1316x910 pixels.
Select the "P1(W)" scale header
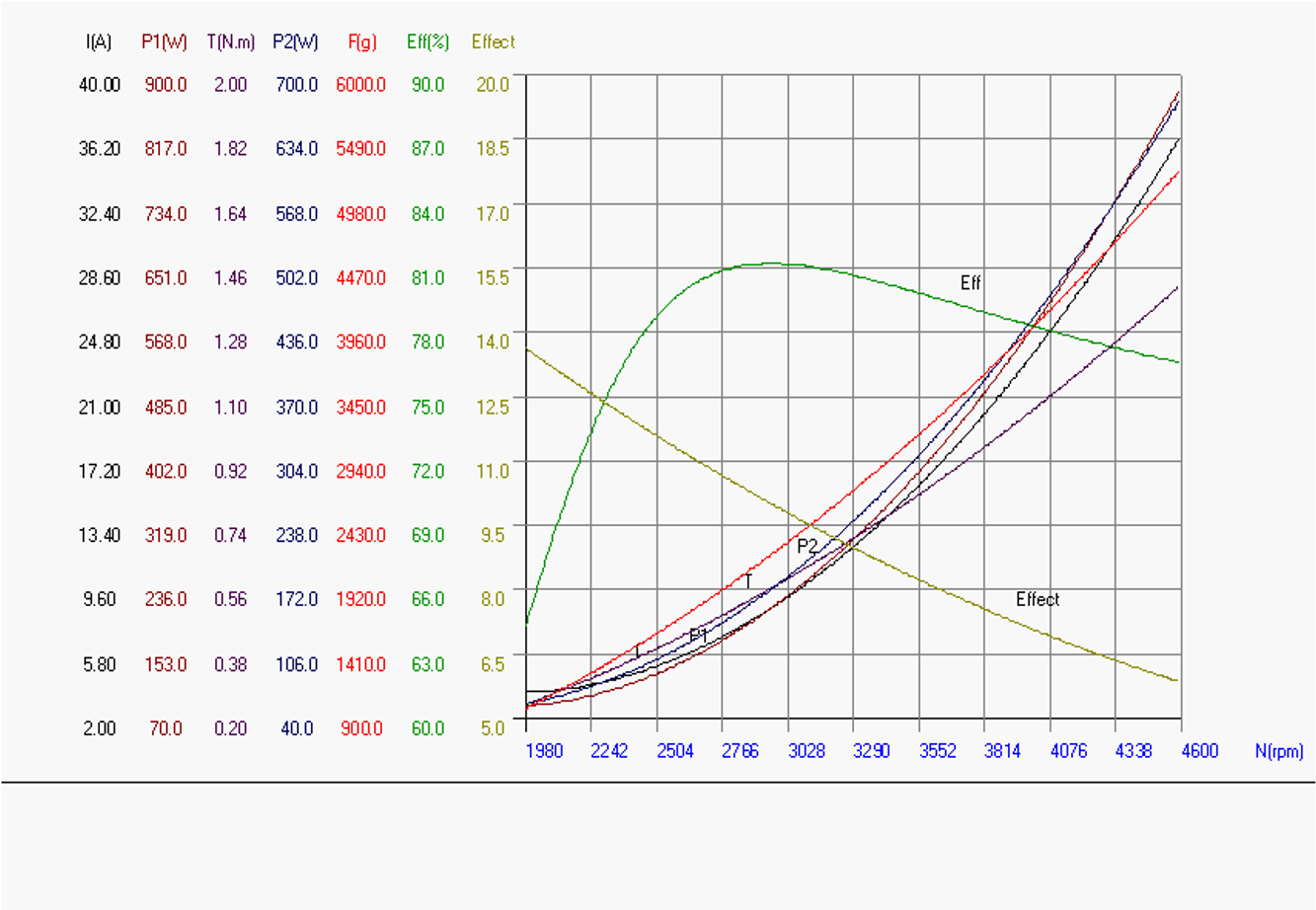(164, 42)
